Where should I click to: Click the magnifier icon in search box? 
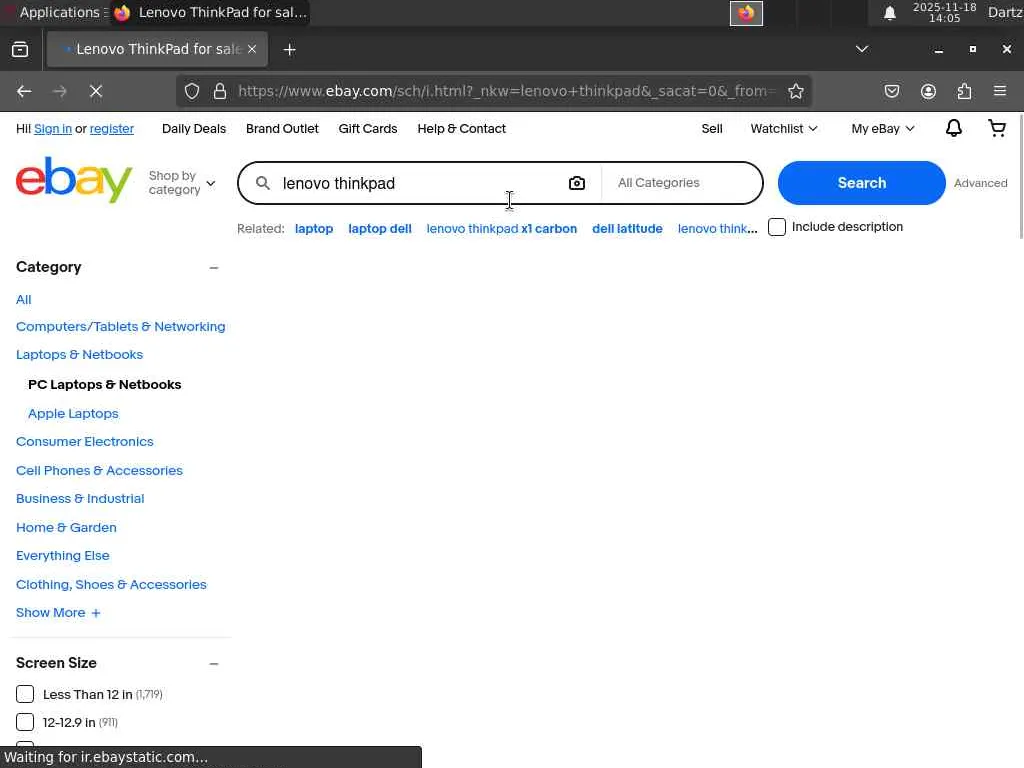click(x=263, y=184)
